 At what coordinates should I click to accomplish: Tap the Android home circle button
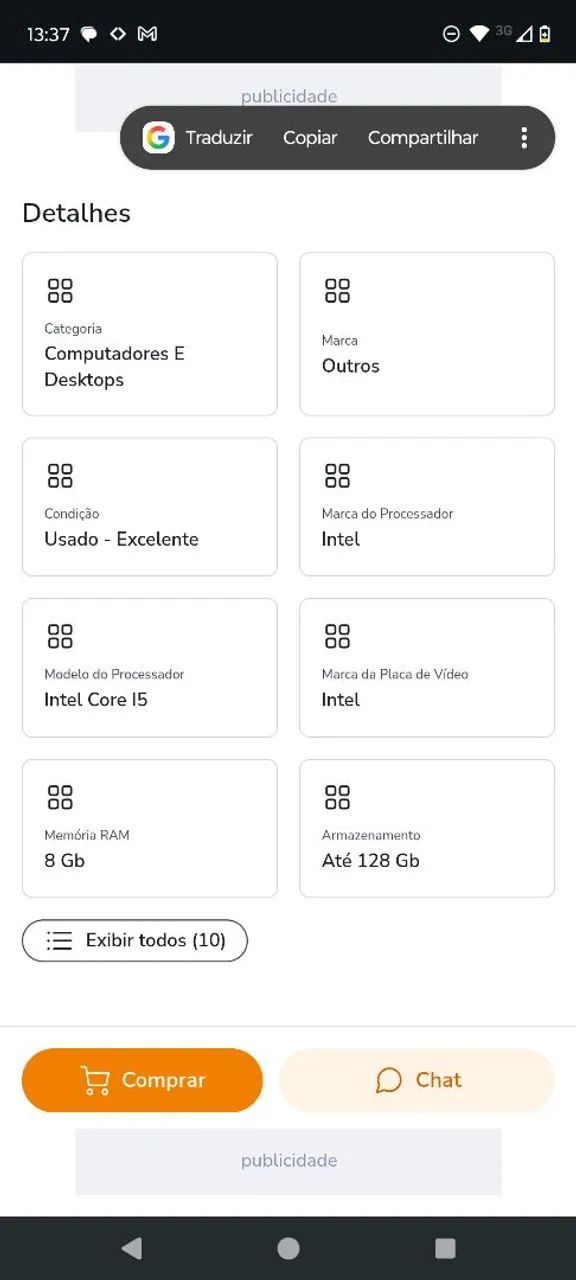pyautogui.click(x=288, y=1248)
